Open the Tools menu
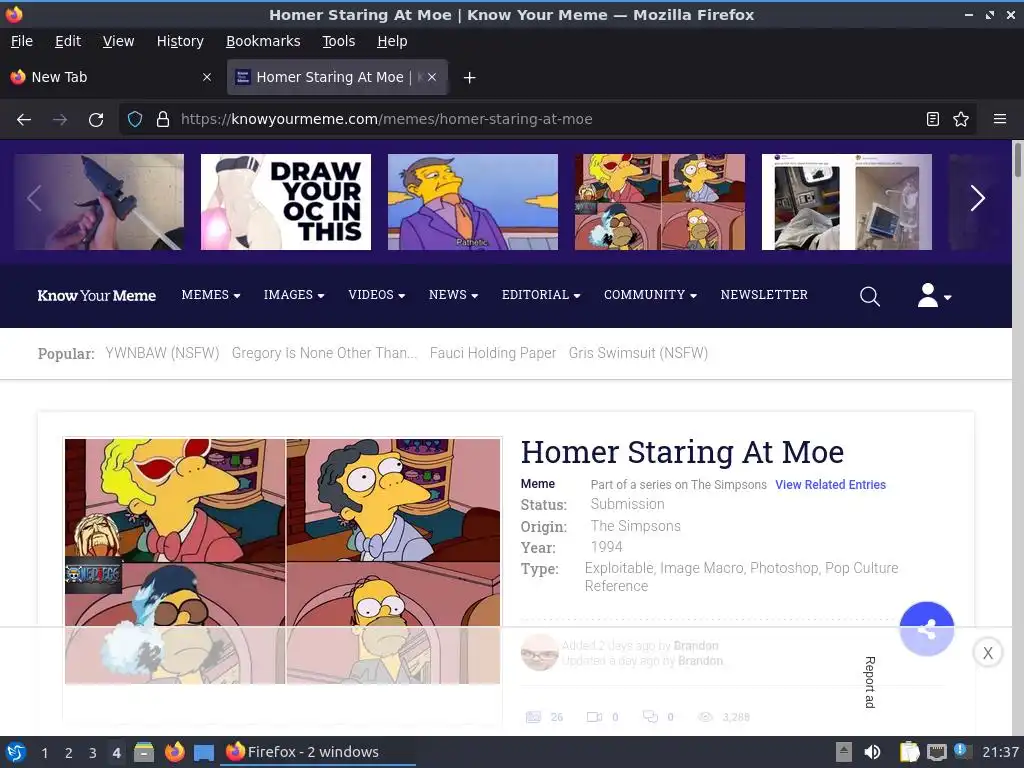 coord(338,41)
